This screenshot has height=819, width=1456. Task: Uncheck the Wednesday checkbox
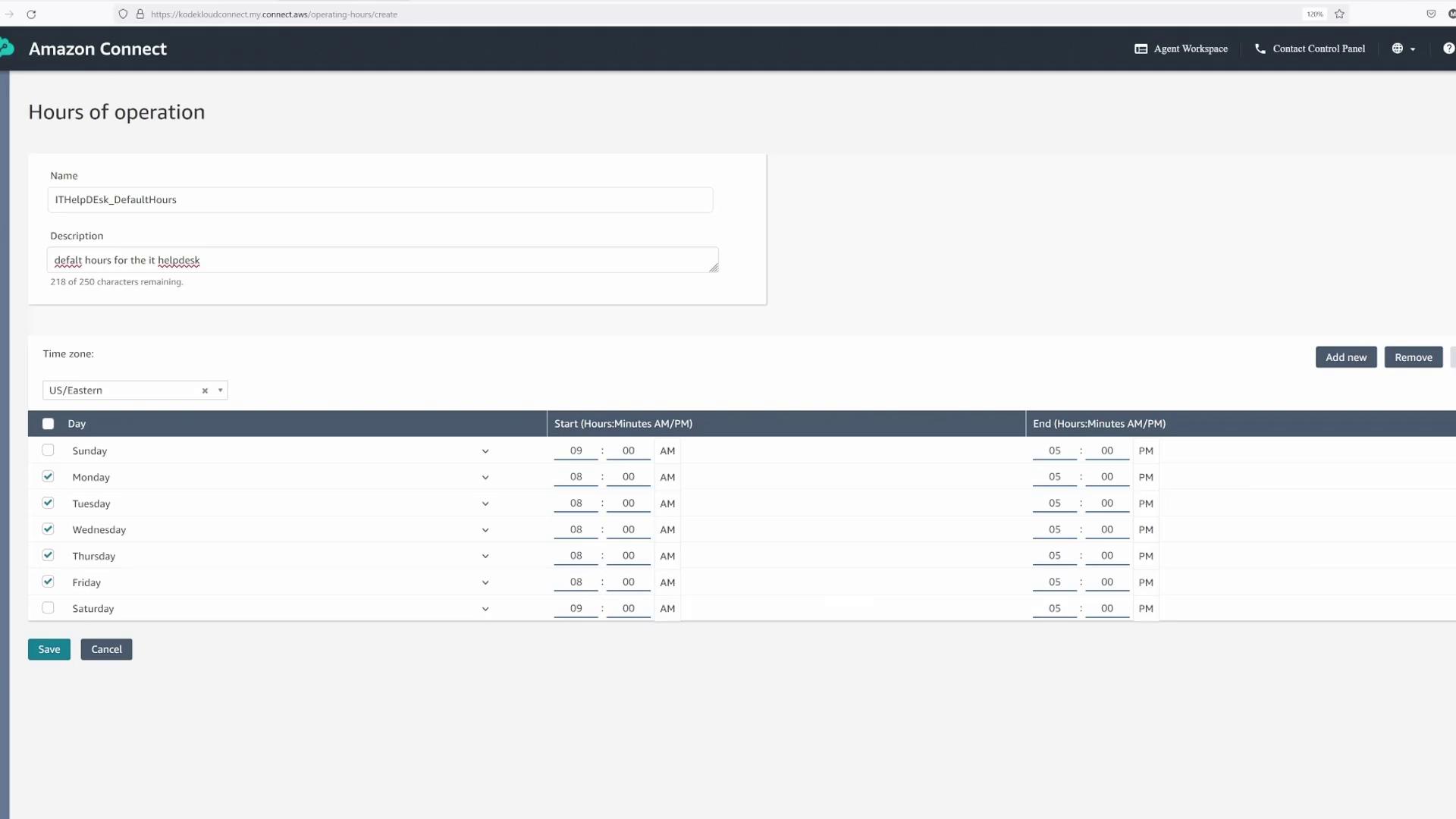[48, 529]
